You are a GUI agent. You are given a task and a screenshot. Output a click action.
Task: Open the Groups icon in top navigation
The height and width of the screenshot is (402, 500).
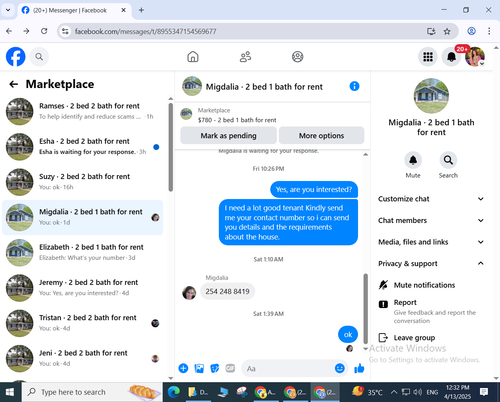point(297,57)
